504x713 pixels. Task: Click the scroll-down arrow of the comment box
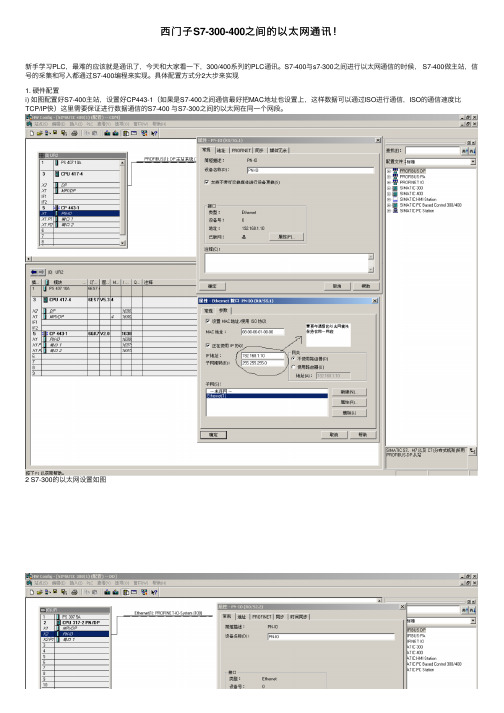click(371, 270)
